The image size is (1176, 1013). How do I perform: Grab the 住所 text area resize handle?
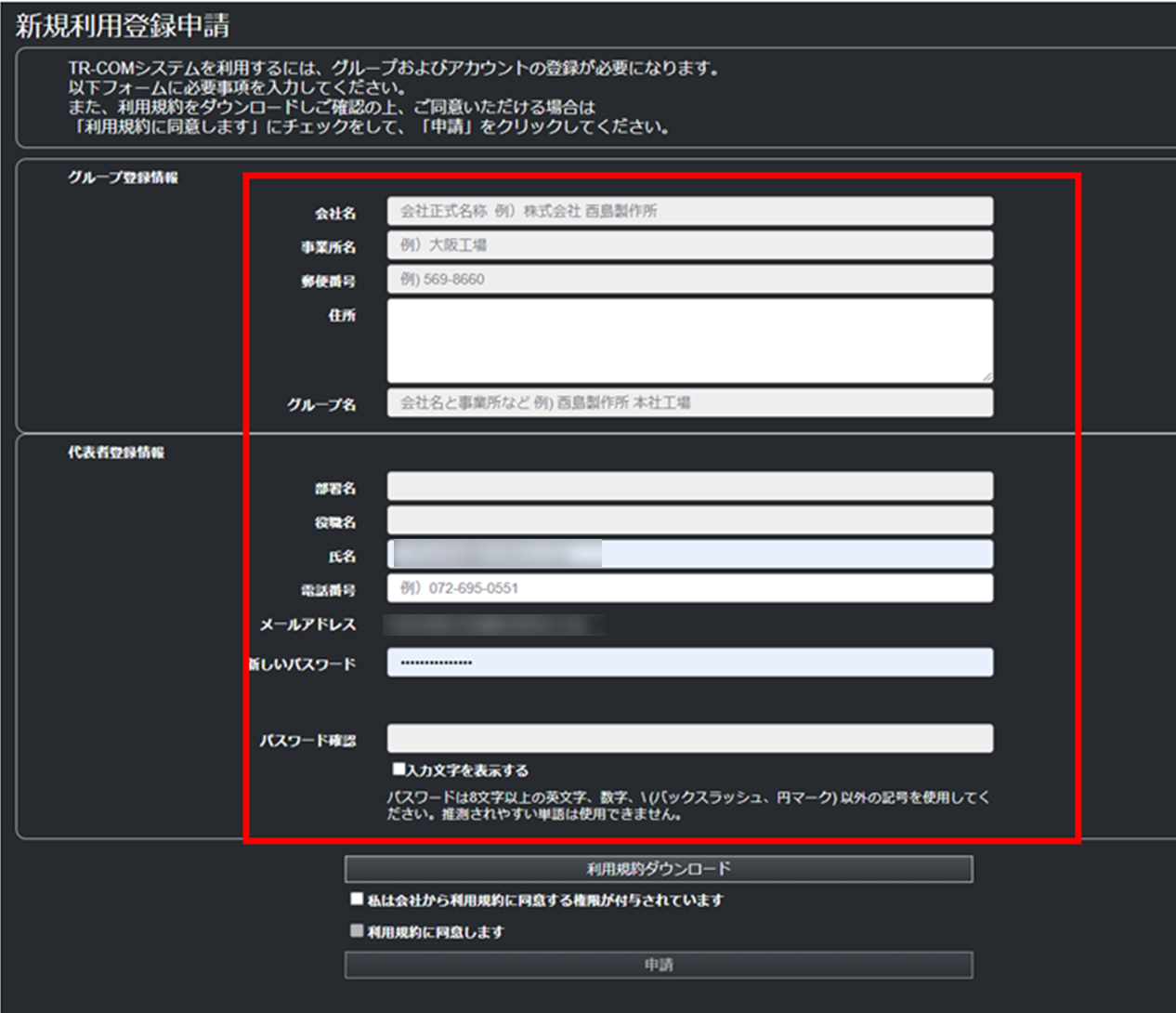(987, 376)
